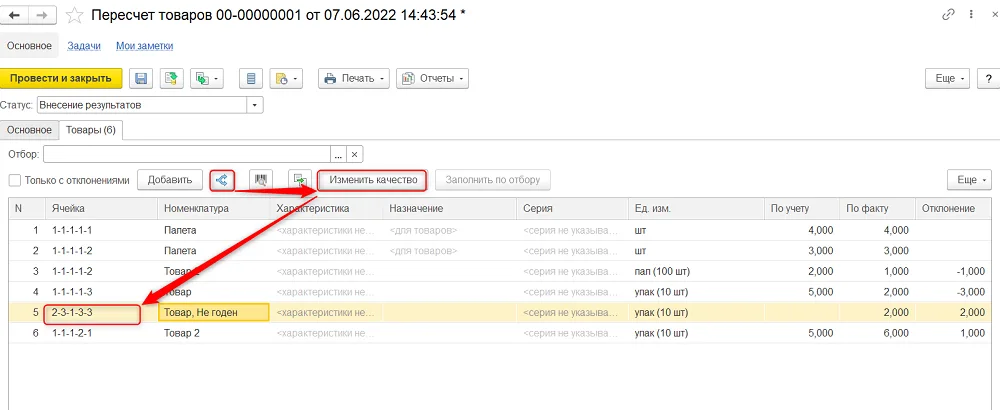Viewport: 1000px width, 410px height.
Task: Click <для товаров> in row 1
Action: [x=423, y=230]
